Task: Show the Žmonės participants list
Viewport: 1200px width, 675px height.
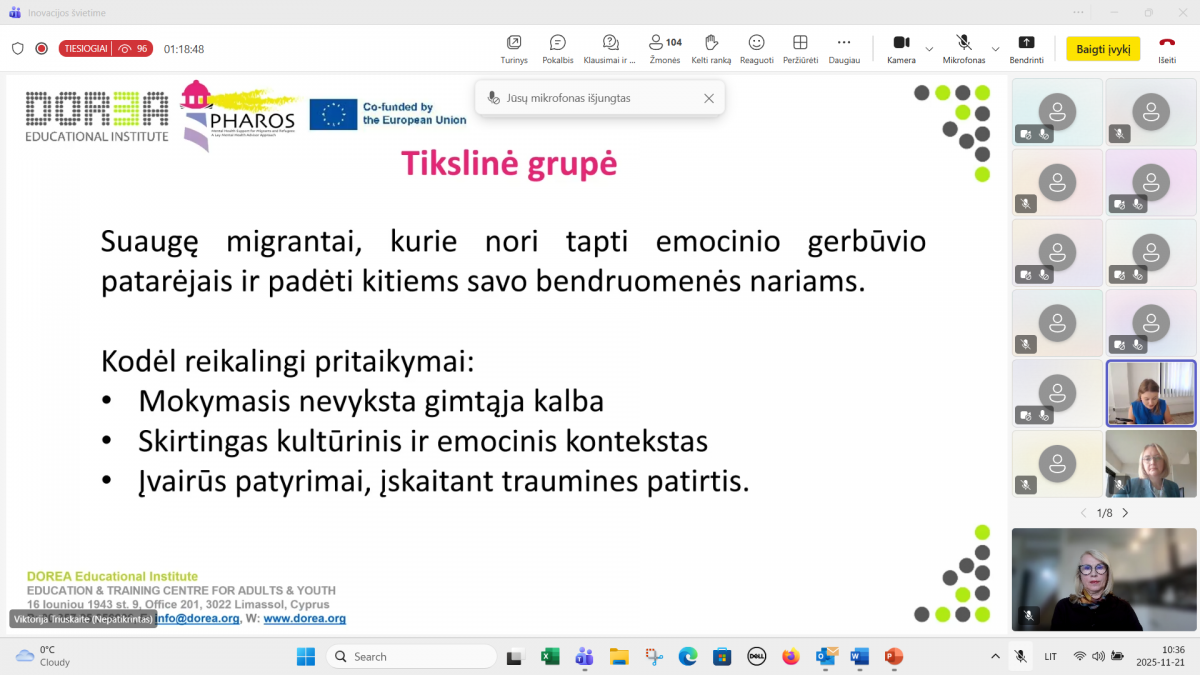Action: pyautogui.click(x=665, y=48)
